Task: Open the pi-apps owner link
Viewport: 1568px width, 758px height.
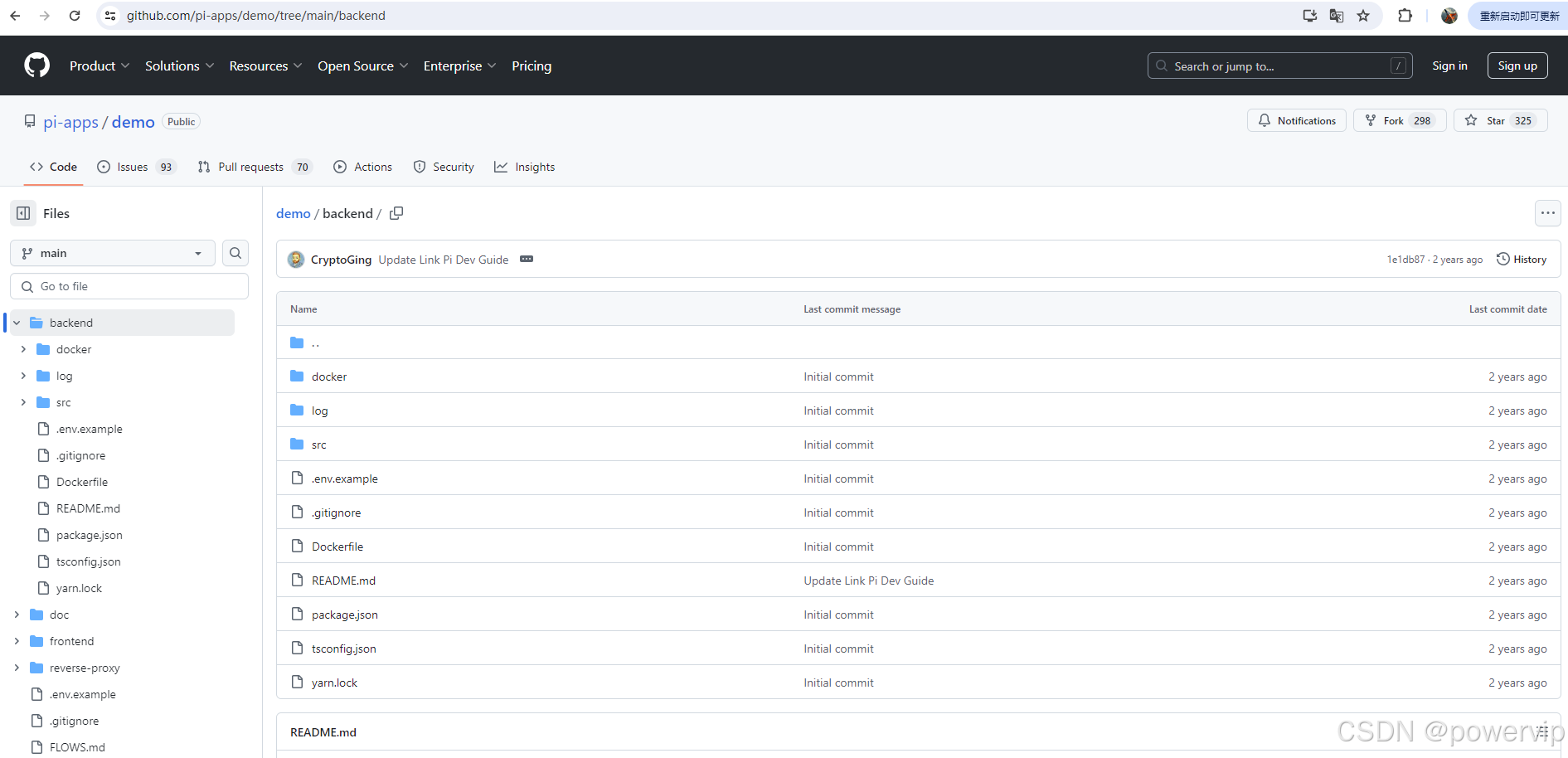Action: pyautogui.click(x=70, y=122)
